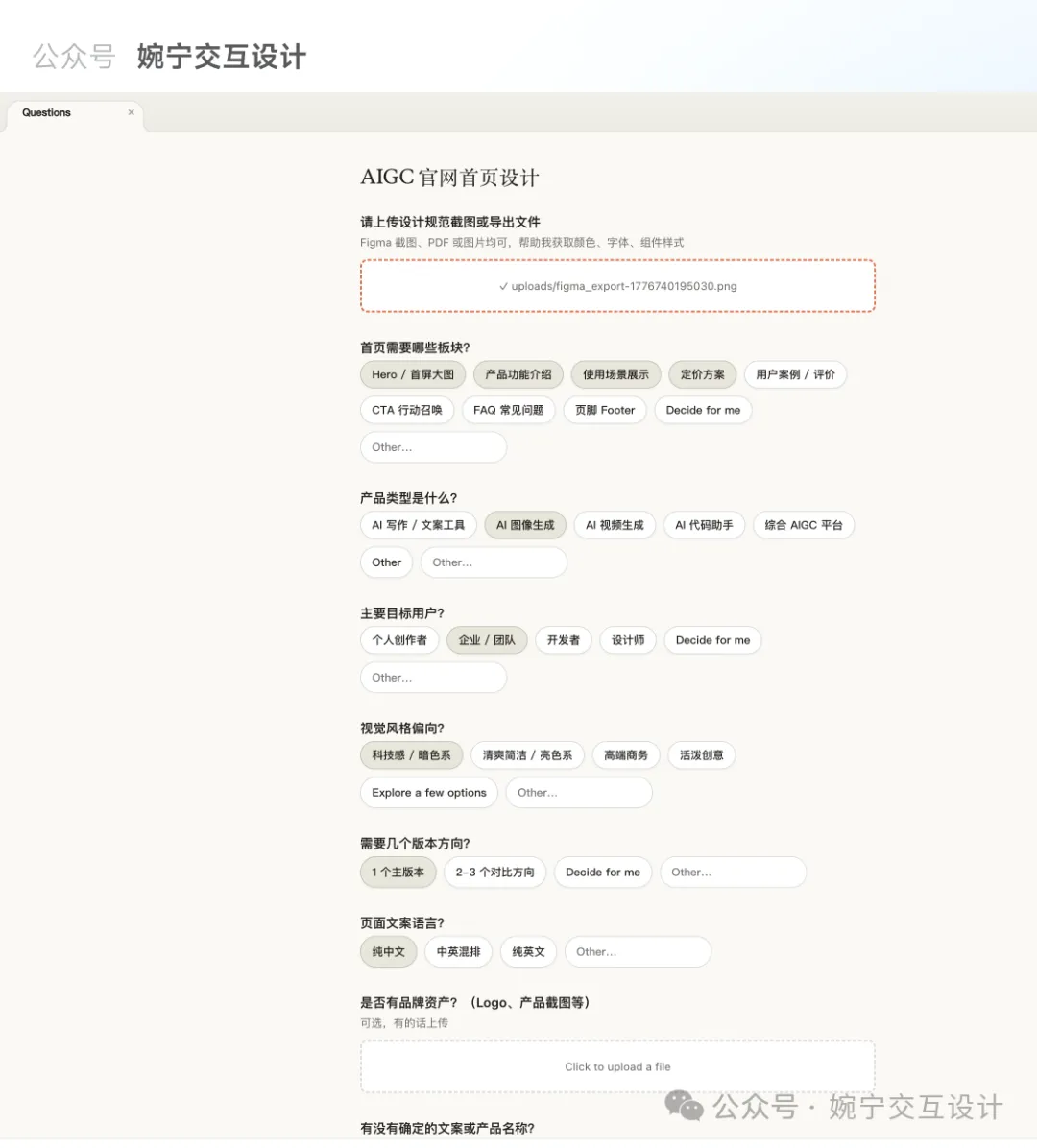
Task: Choose "2–3 个对比方向" version option
Action: coord(495,872)
